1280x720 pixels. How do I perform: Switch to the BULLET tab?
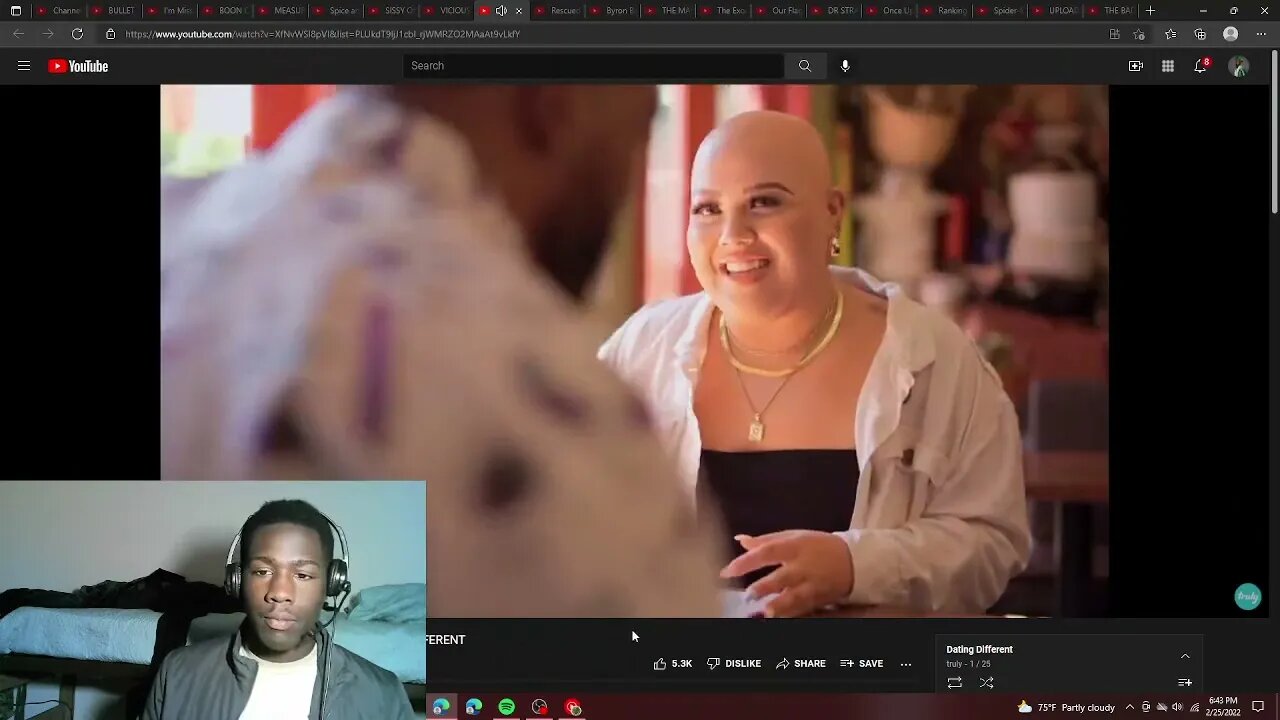(x=113, y=10)
